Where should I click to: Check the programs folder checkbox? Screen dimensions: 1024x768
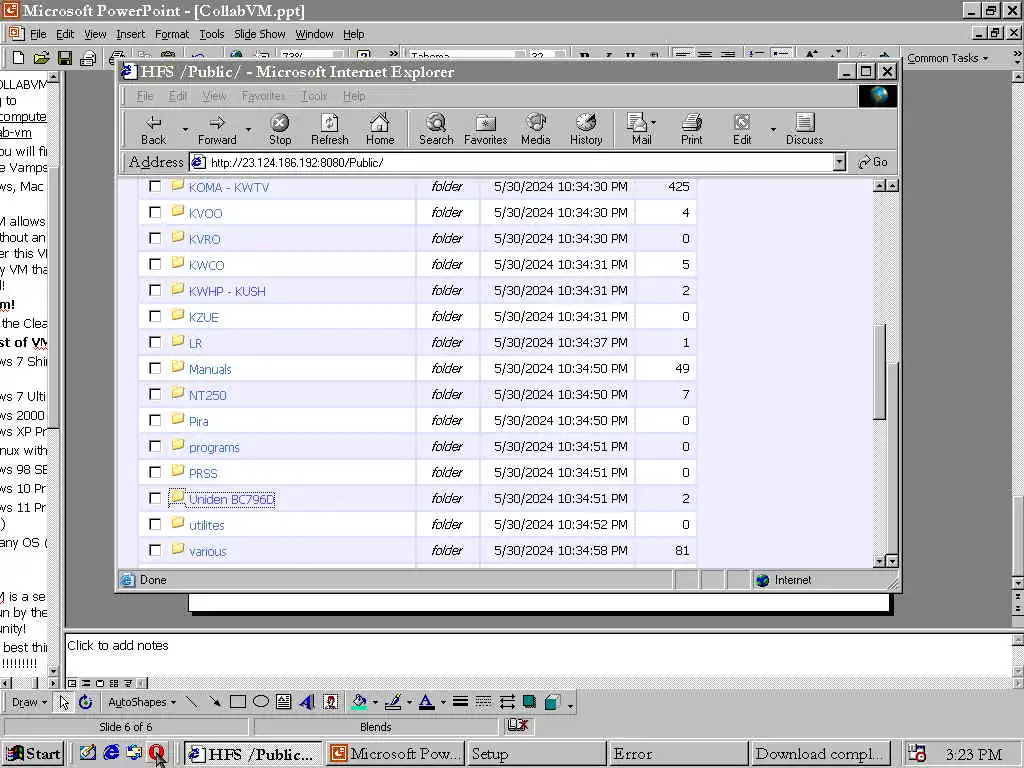point(155,446)
